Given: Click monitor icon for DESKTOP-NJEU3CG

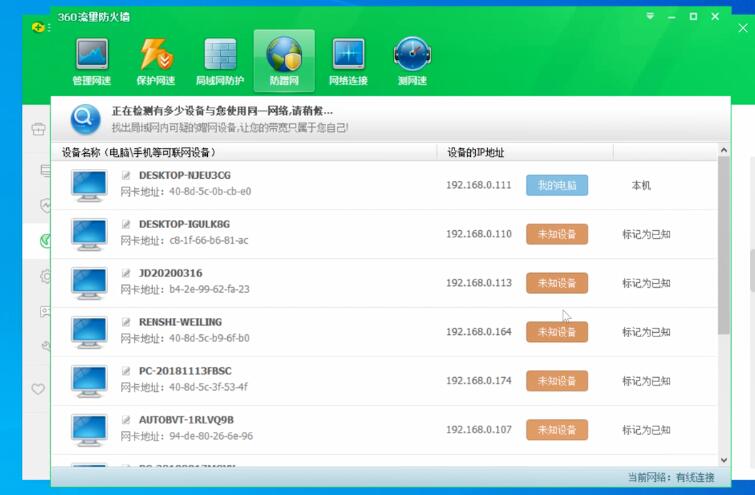Looking at the screenshot, I should pos(89,185).
